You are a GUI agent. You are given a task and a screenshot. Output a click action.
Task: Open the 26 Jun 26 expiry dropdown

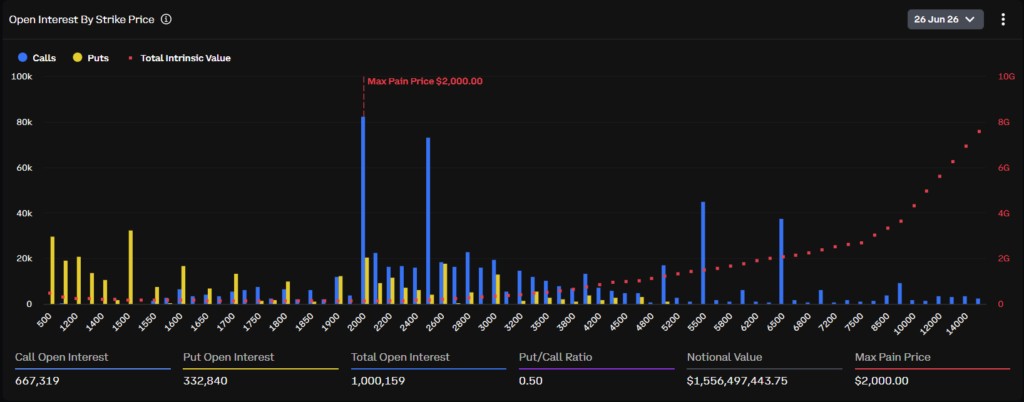(x=945, y=20)
